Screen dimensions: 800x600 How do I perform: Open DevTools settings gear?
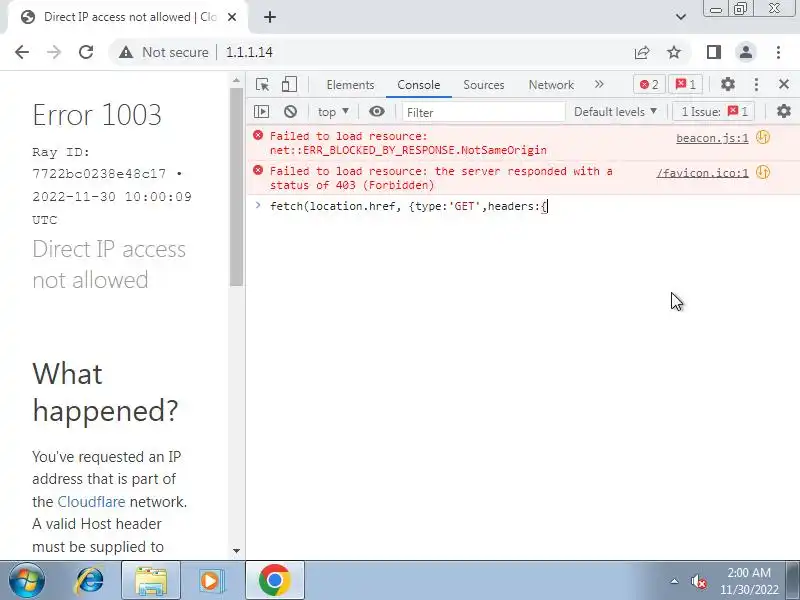click(728, 84)
